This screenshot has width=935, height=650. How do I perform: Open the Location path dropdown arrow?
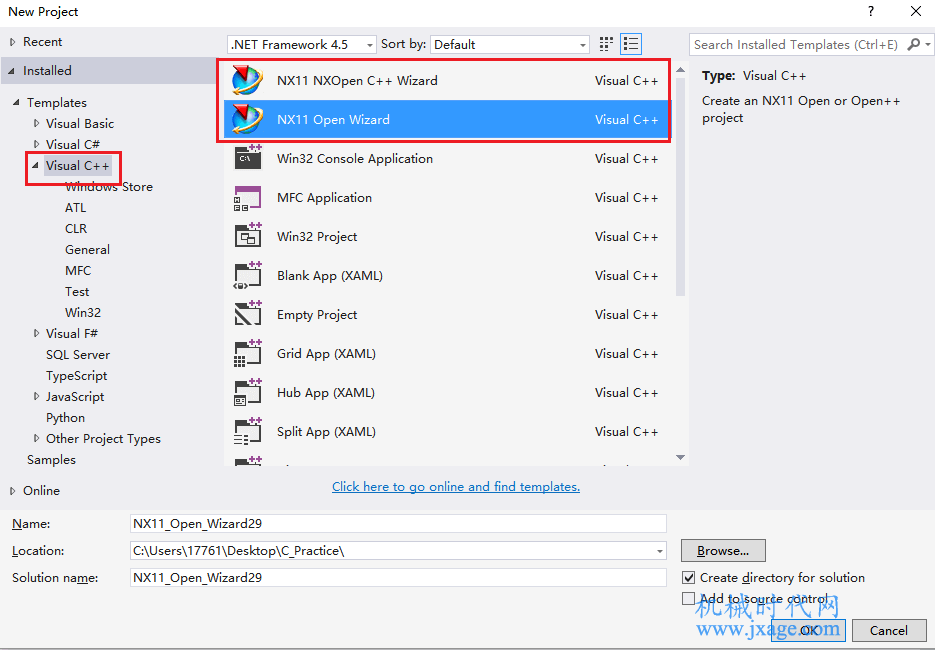pyautogui.click(x=660, y=551)
